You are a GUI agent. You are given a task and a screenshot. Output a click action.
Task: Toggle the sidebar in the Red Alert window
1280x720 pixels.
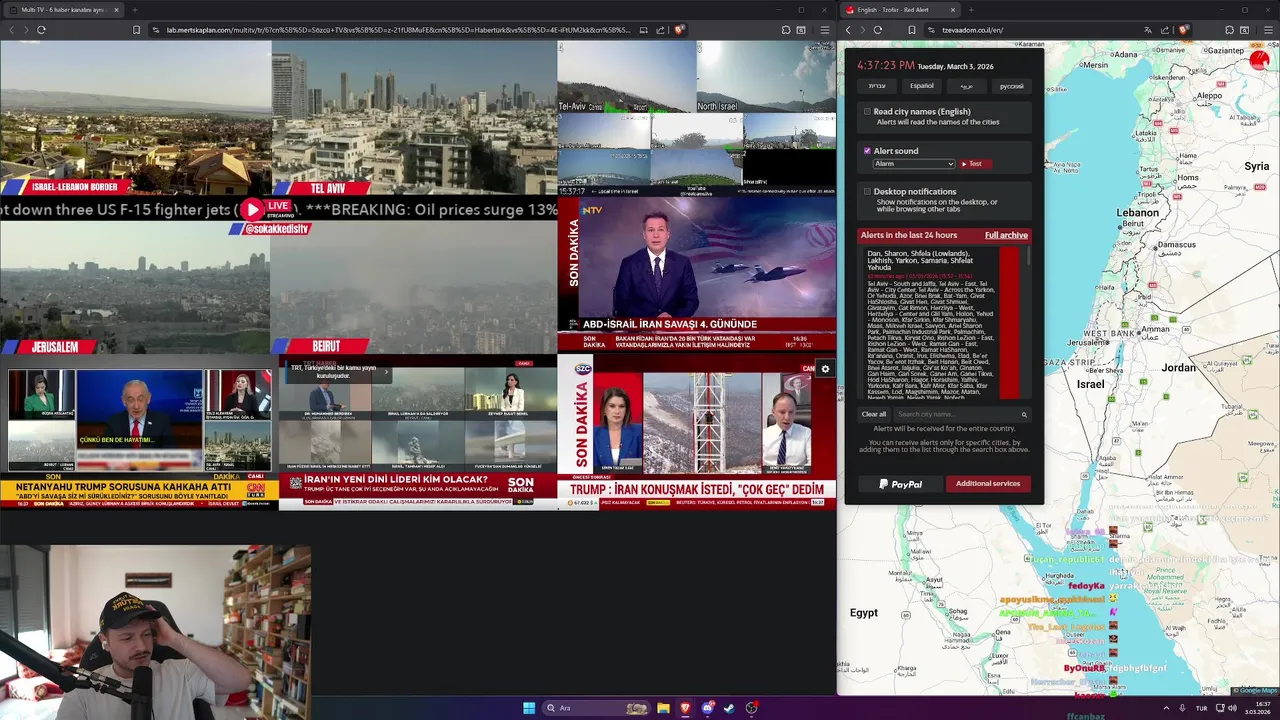pos(1245,30)
